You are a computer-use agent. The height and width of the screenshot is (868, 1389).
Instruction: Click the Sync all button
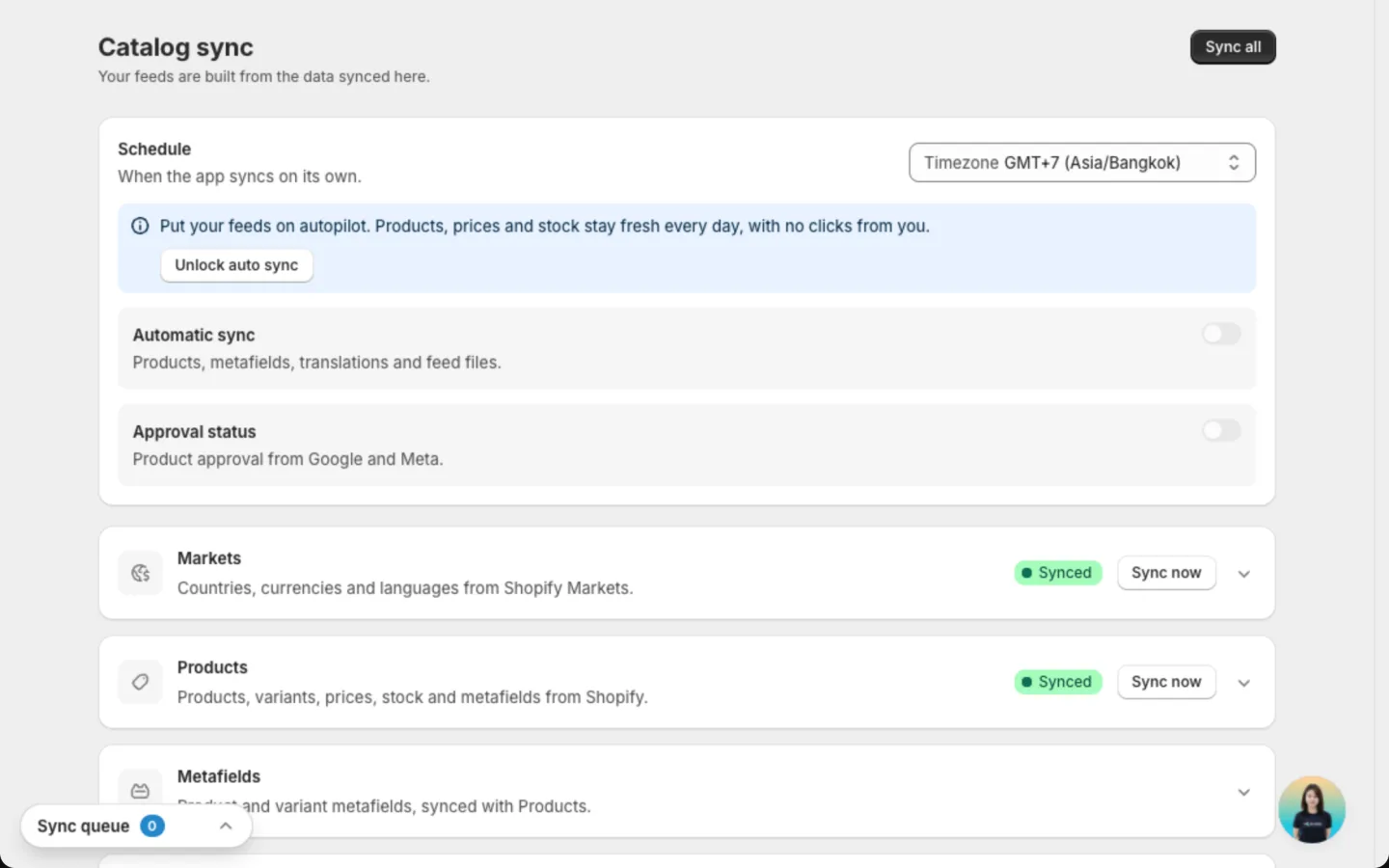(x=1233, y=47)
